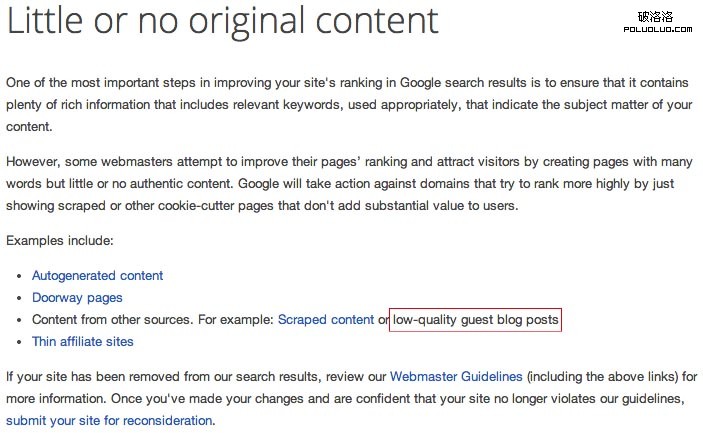The width and height of the screenshot is (703, 433).
Task: Click the bullet beside Content from other sources
Action: [19, 320]
